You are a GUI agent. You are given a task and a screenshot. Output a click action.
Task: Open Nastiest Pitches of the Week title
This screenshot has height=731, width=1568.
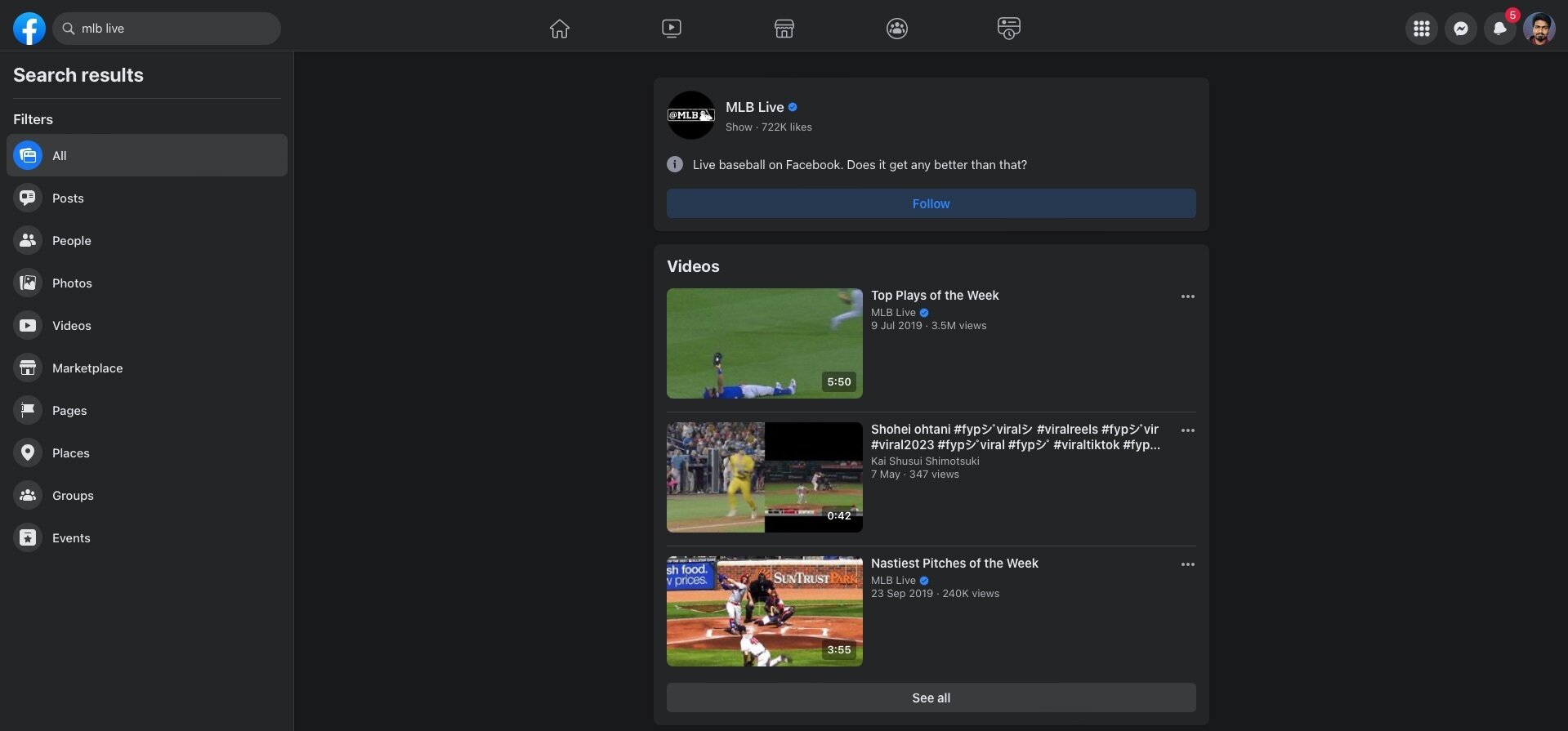point(954,563)
